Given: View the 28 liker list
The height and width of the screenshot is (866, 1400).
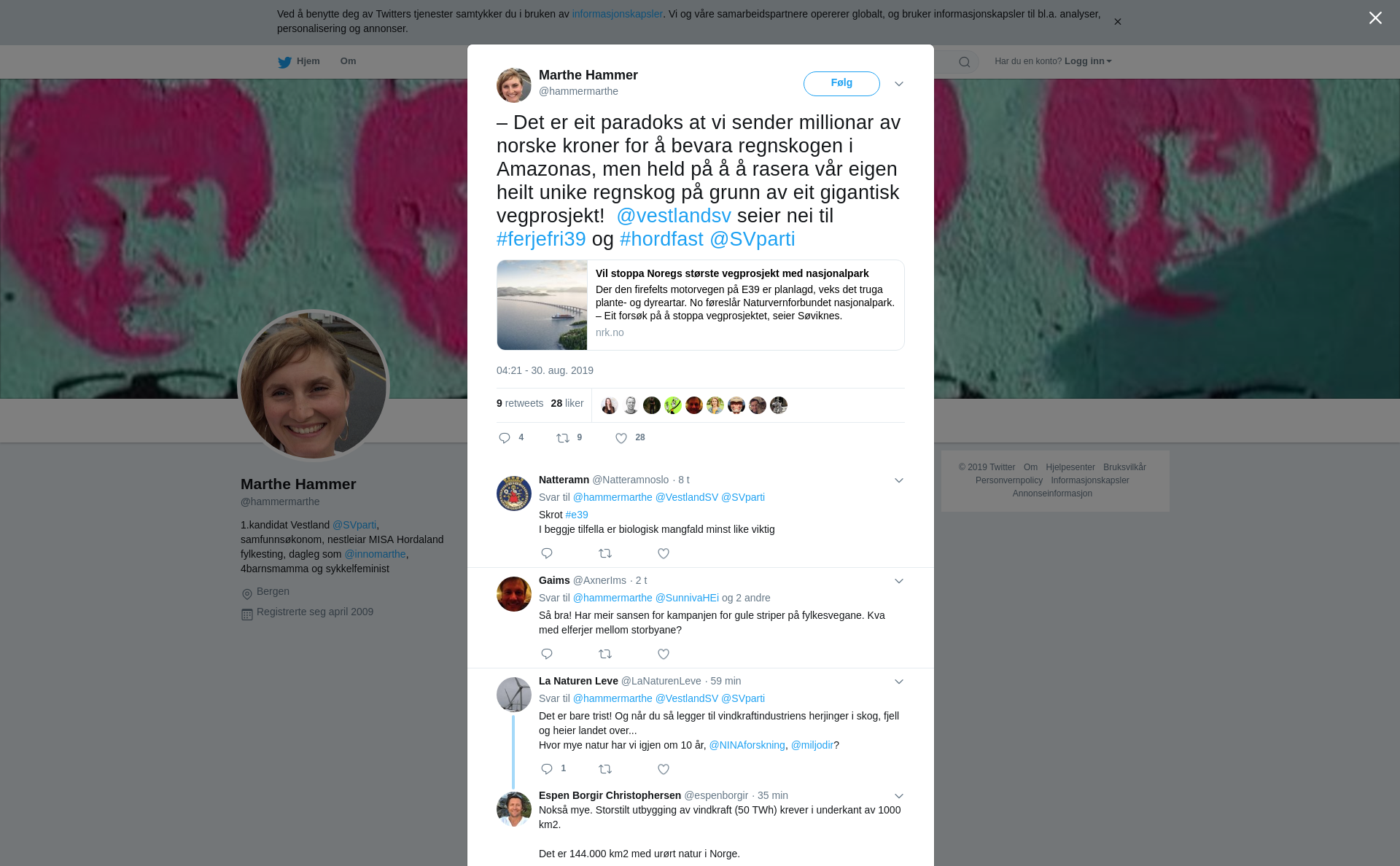Looking at the screenshot, I should click(567, 403).
